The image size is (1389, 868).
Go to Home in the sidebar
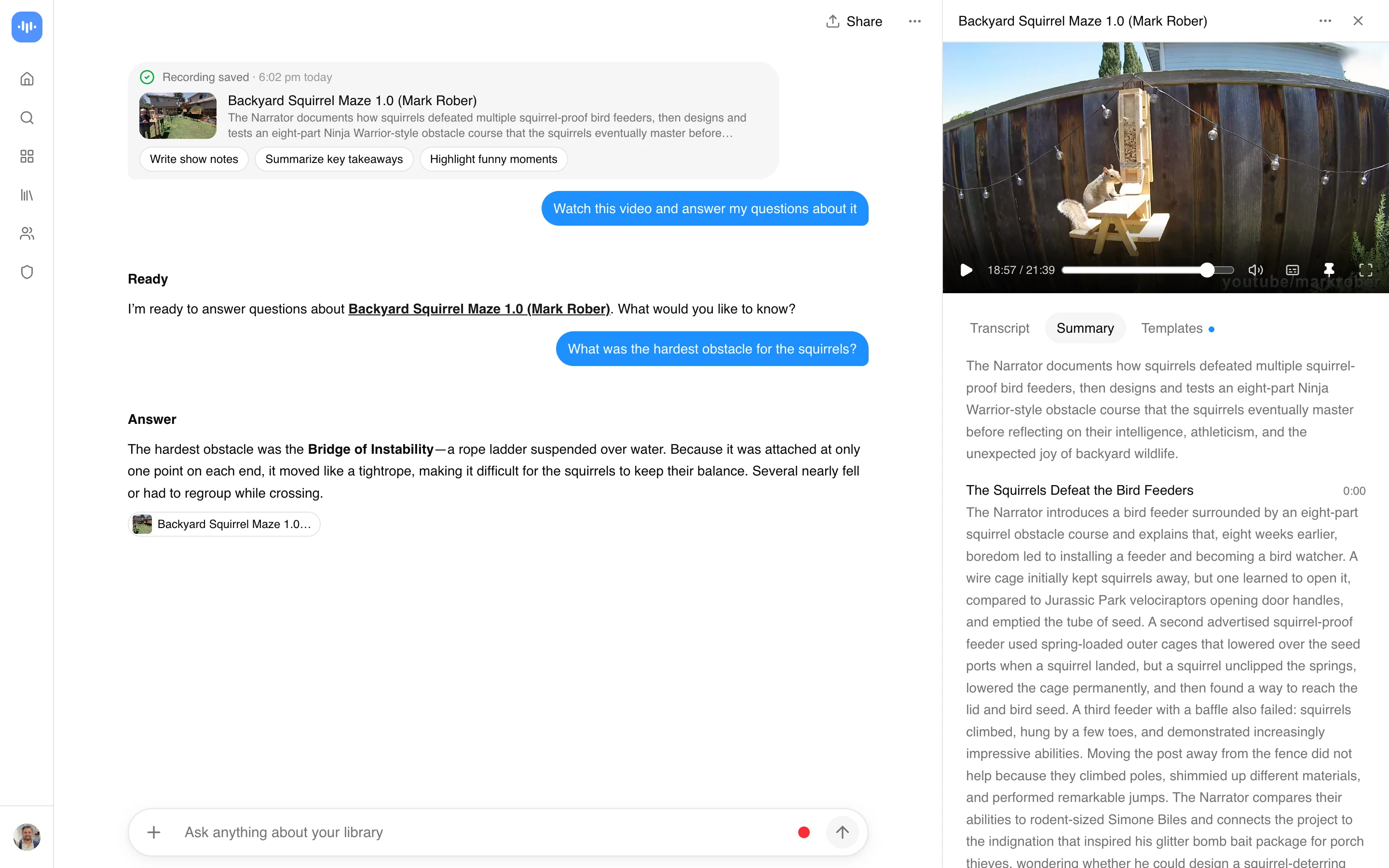[27, 79]
